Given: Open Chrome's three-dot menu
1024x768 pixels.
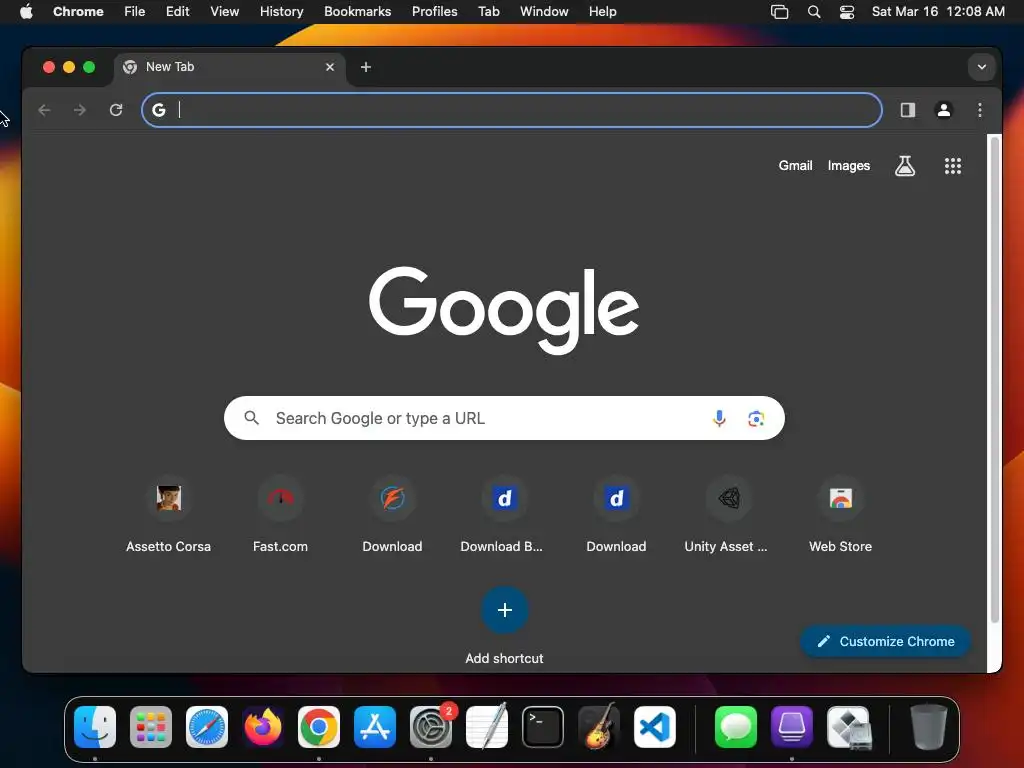Looking at the screenshot, I should 980,110.
